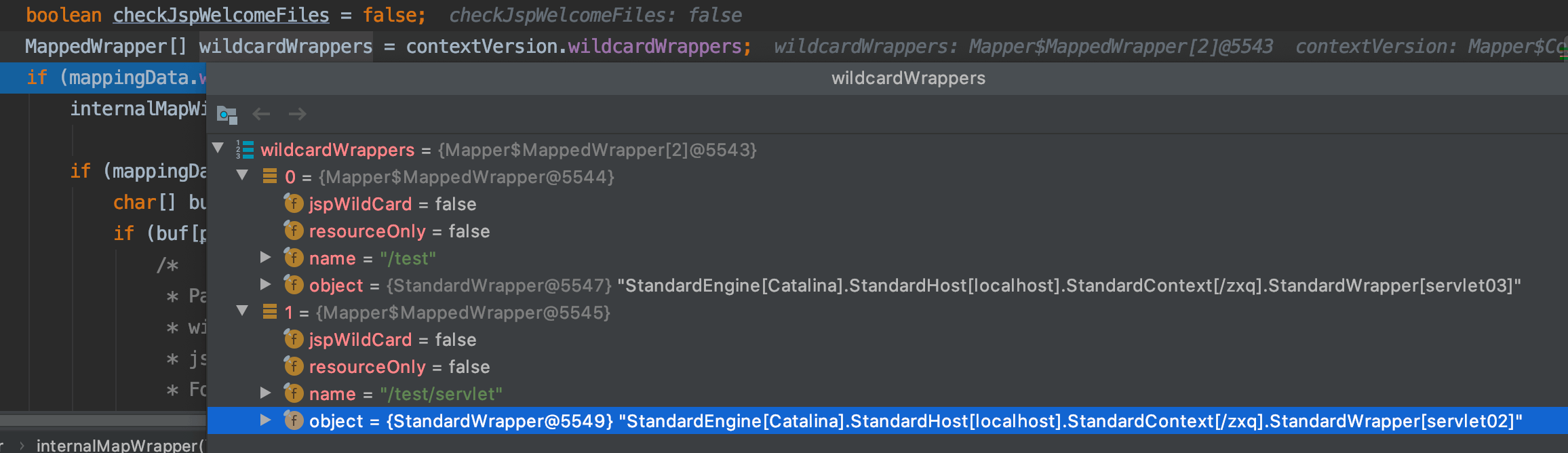Collapse array element 0 MappedWrapper@5544
The height and width of the screenshot is (453, 1568).
[242, 175]
